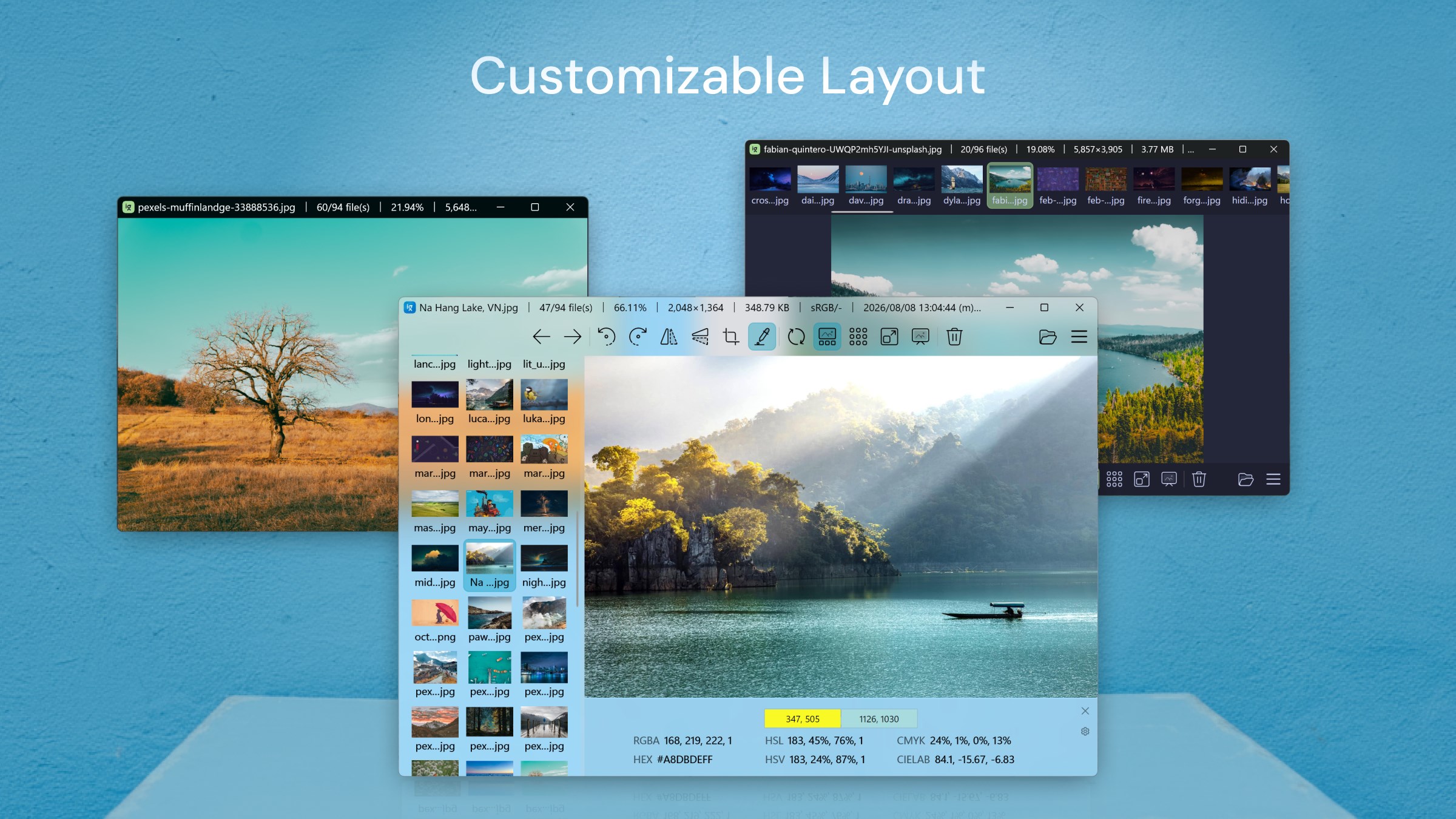The height and width of the screenshot is (819, 1456).
Task: Select fire...jpg thumbnail in fabian-quintero window
Action: (x=1154, y=186)
